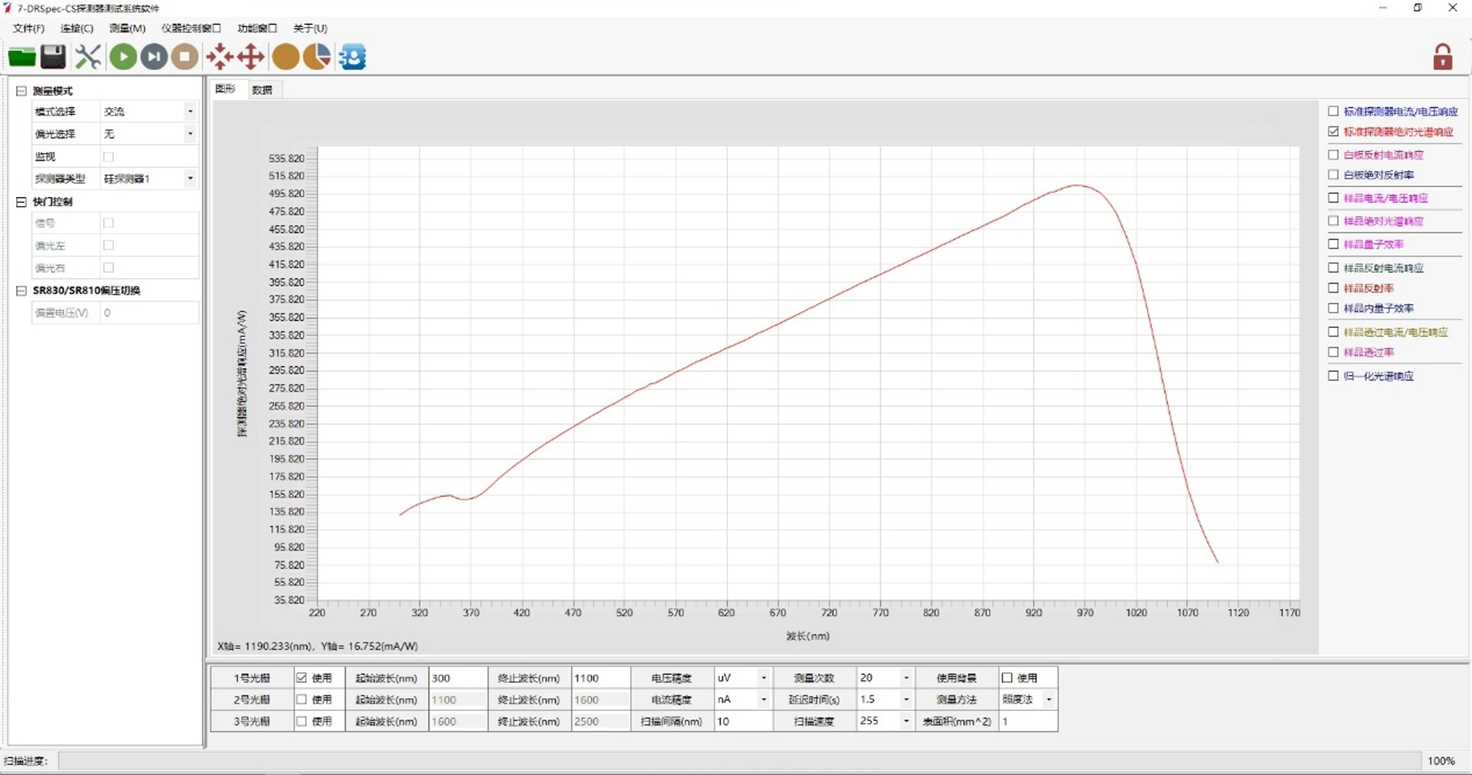The image size is (1472, 775).
Task: Start measurement with the green play icon
Action: click(123, 57)
